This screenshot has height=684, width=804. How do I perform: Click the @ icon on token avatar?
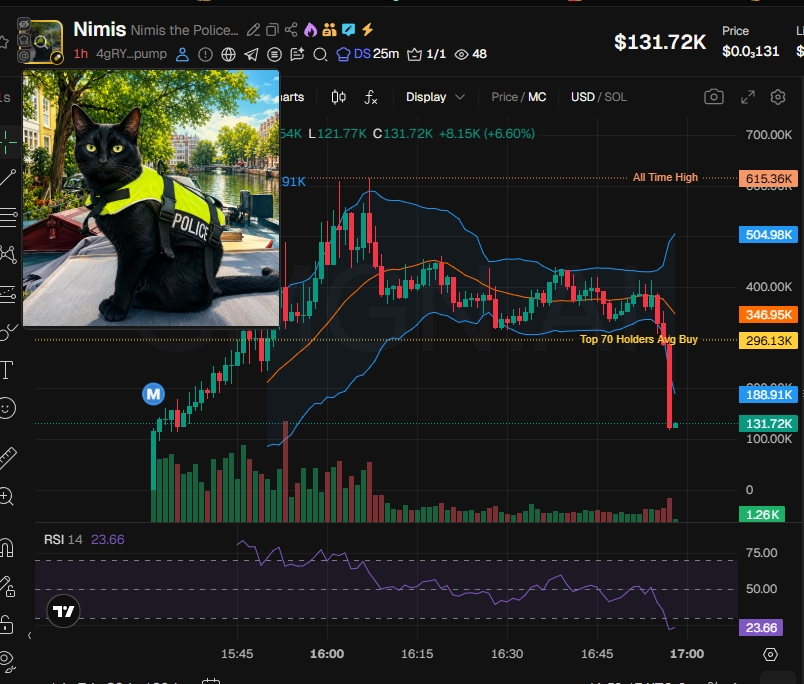(x=24, y=55)
